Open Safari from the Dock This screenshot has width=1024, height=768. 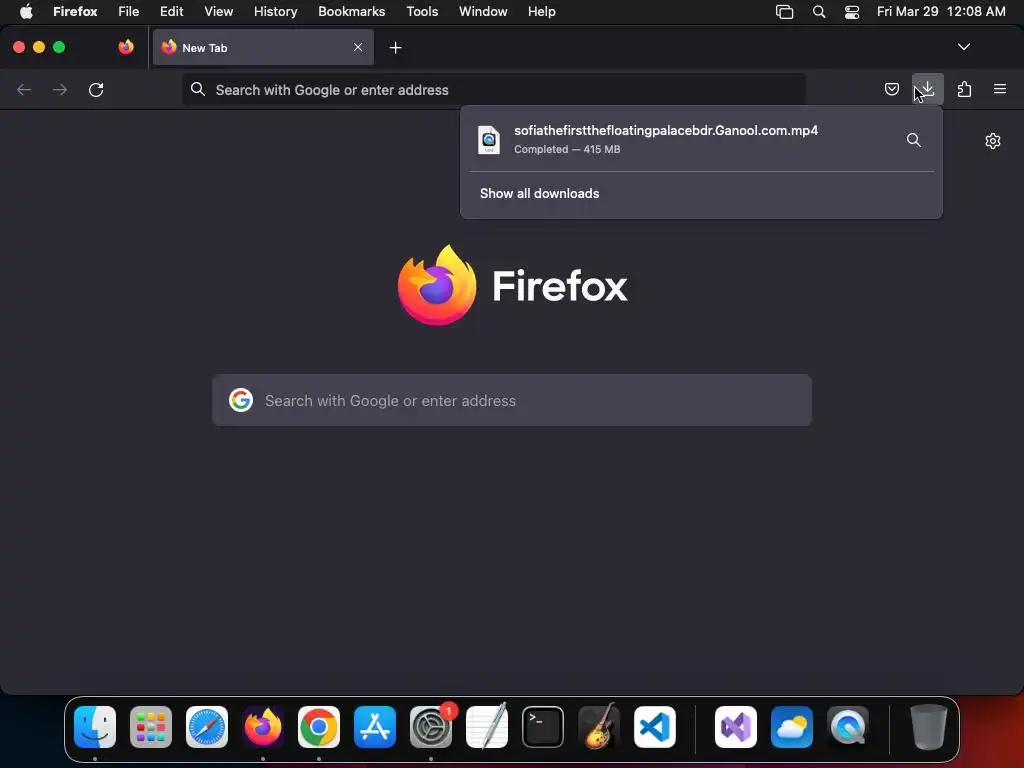tap(207, 726)
